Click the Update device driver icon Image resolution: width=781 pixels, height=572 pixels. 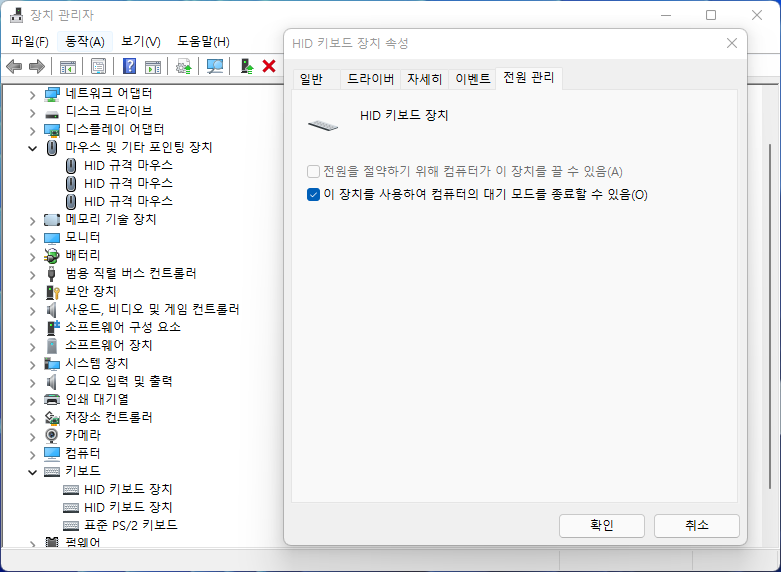coord(247,66)
